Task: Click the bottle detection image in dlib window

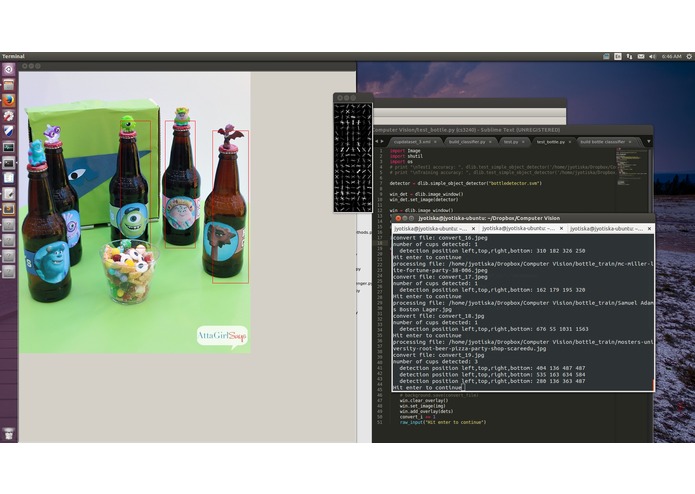Action: pos(134,213)
